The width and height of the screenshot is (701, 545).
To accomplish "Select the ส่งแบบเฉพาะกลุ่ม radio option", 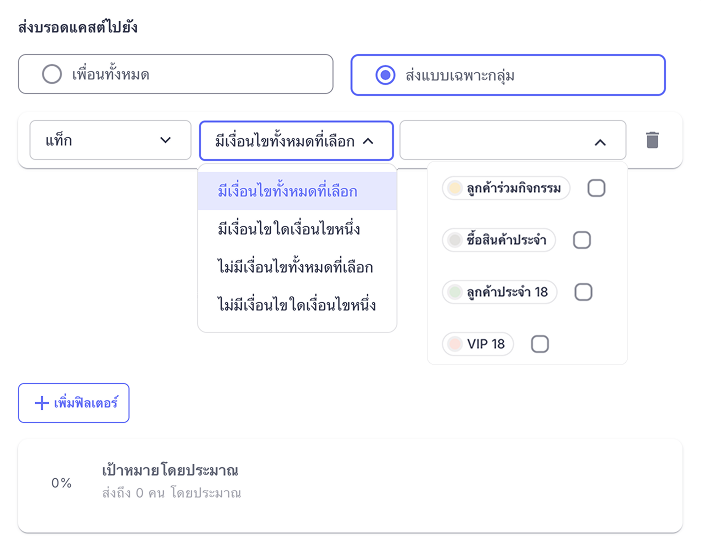I will 384,74.
